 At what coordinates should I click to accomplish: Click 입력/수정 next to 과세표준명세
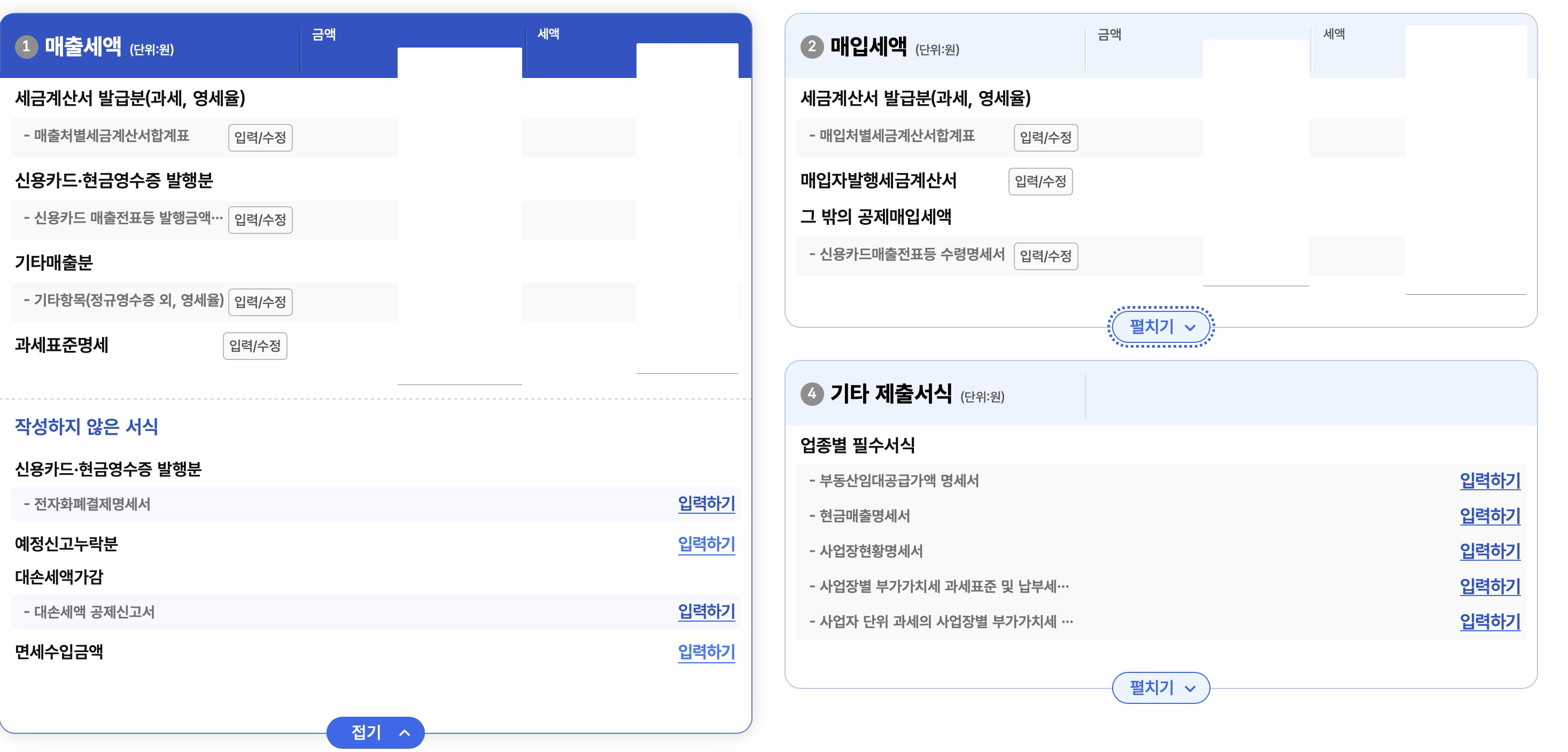point(254,346)
